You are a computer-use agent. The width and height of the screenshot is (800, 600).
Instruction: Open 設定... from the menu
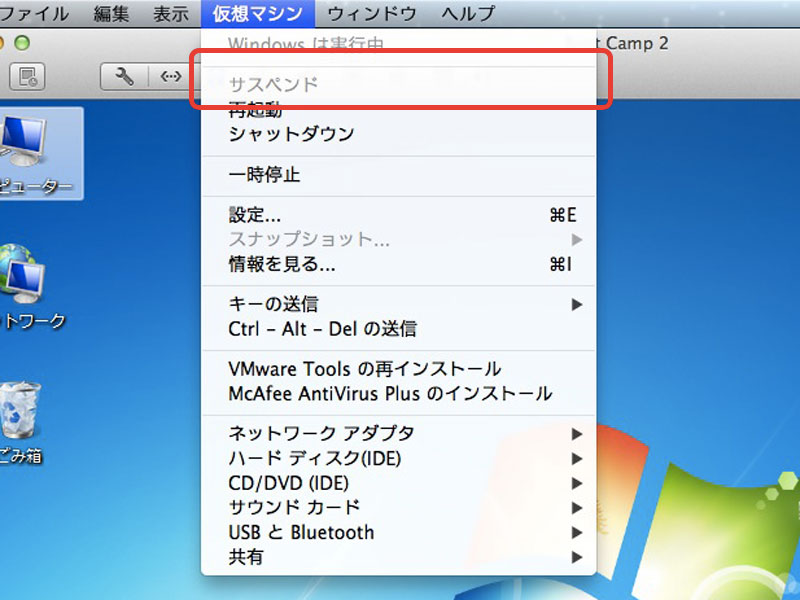click(x=398, y=215)
